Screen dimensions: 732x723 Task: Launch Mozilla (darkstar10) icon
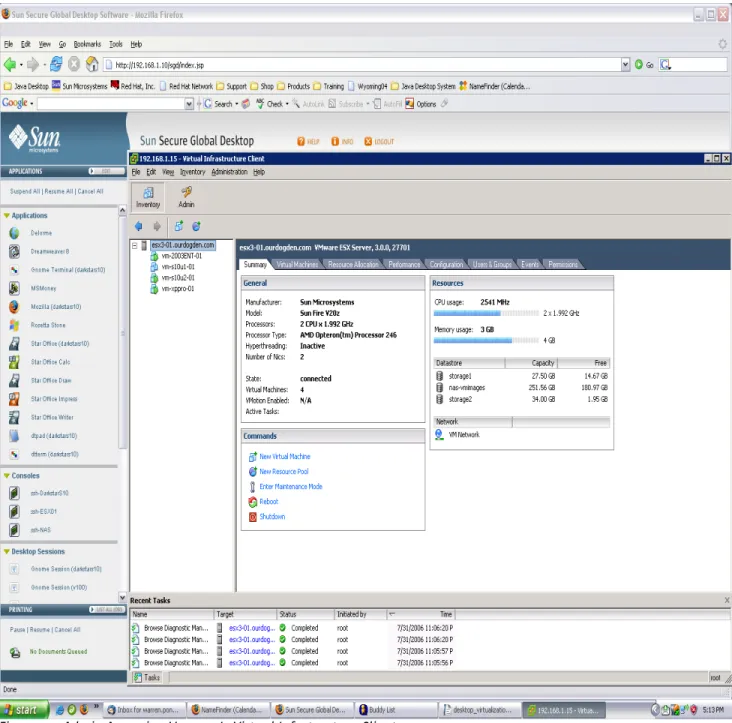point(14,307)
